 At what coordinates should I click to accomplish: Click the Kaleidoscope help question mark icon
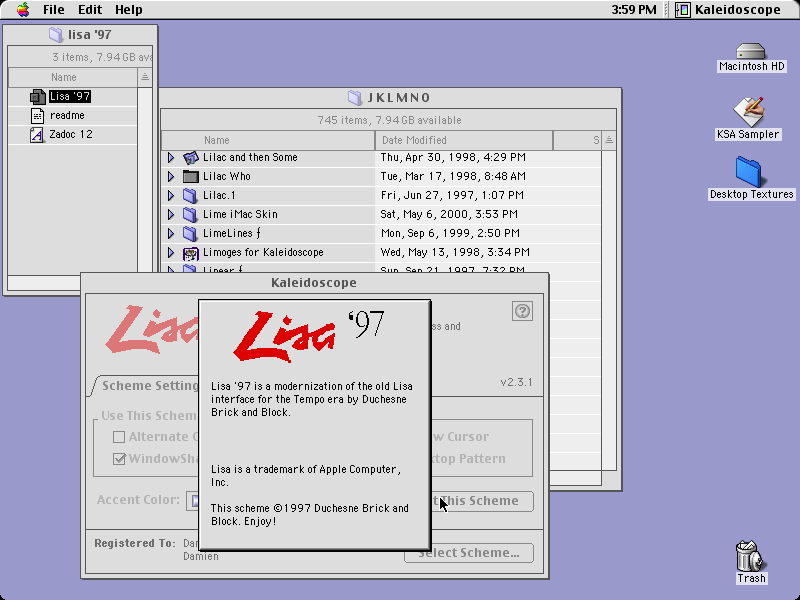click(x=522, y=311)
